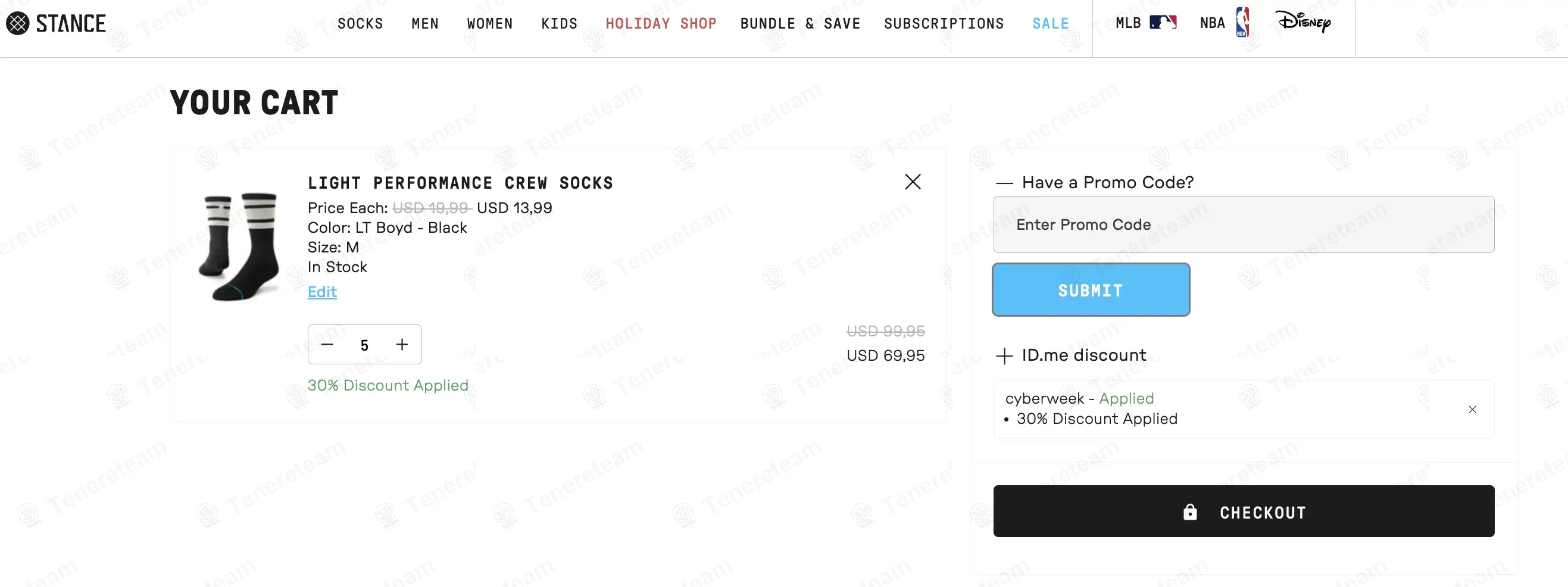
Task: Go to the Sale section
Action: 1050,23
